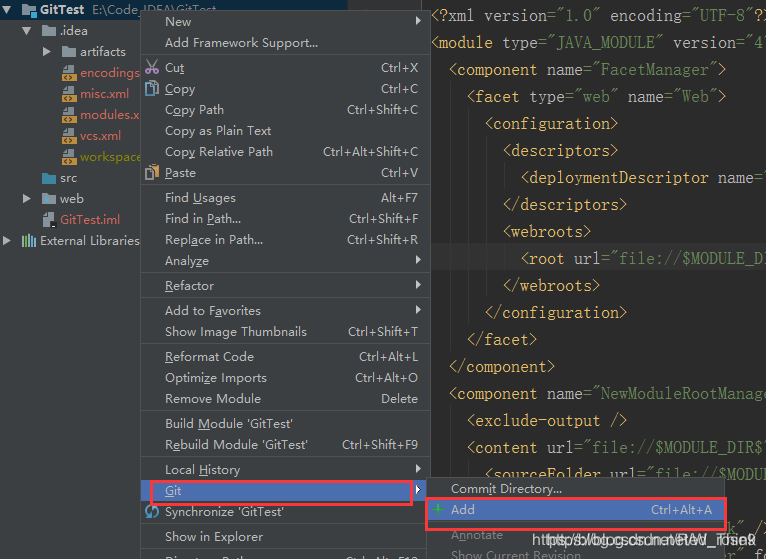The image size is (766, 559).
Task: Click the exclude-output tag line
Action: click(547, 420)
